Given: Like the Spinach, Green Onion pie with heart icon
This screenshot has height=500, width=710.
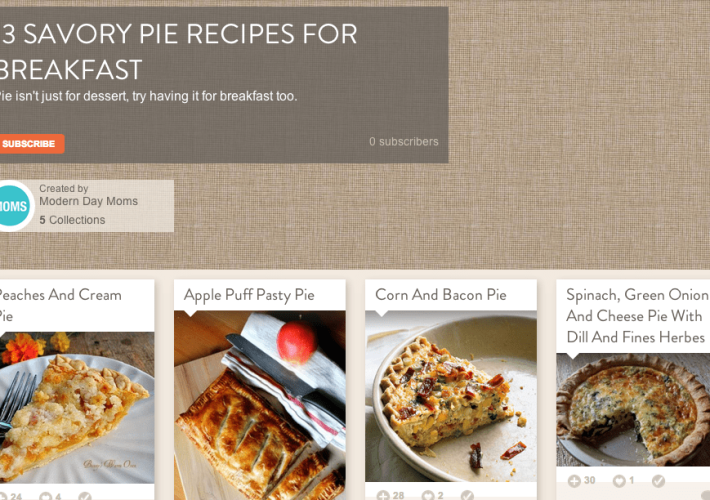Looking at the screenshot, I should [x=619, y=481].
